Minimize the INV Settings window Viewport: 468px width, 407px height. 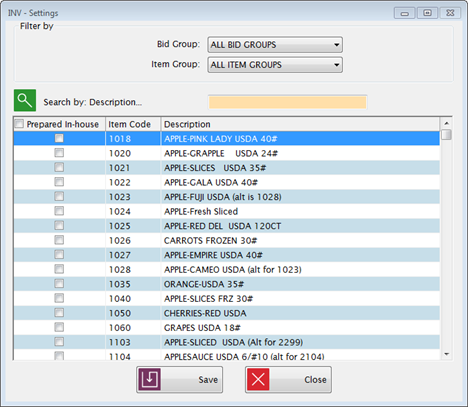click(x=405, y=13)
